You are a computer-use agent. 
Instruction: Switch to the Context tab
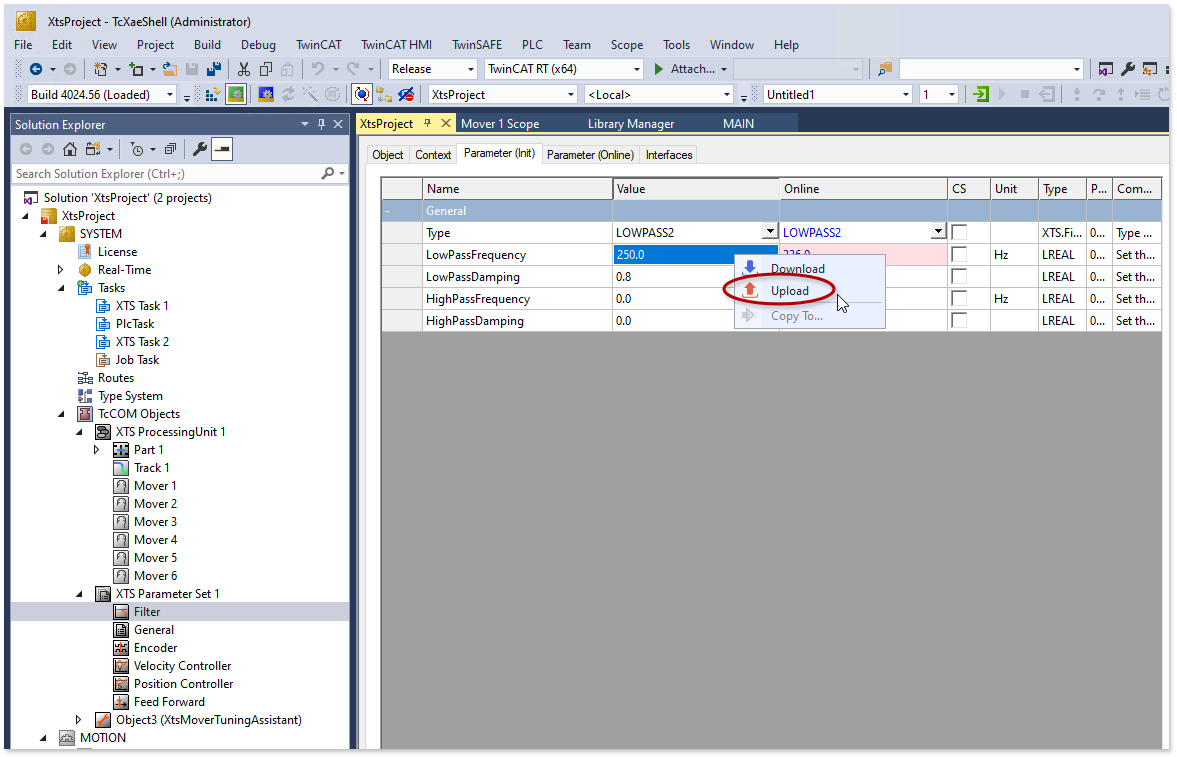[x=433, y=155]
